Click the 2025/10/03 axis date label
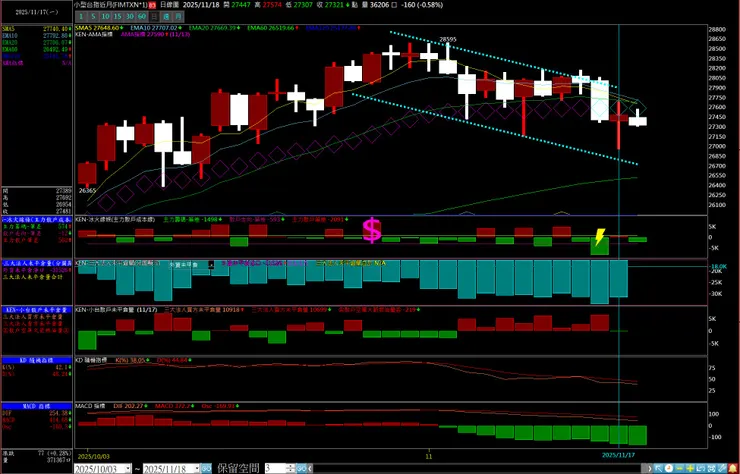This screenshot has height=474, width=740. (x=92, y=457)
